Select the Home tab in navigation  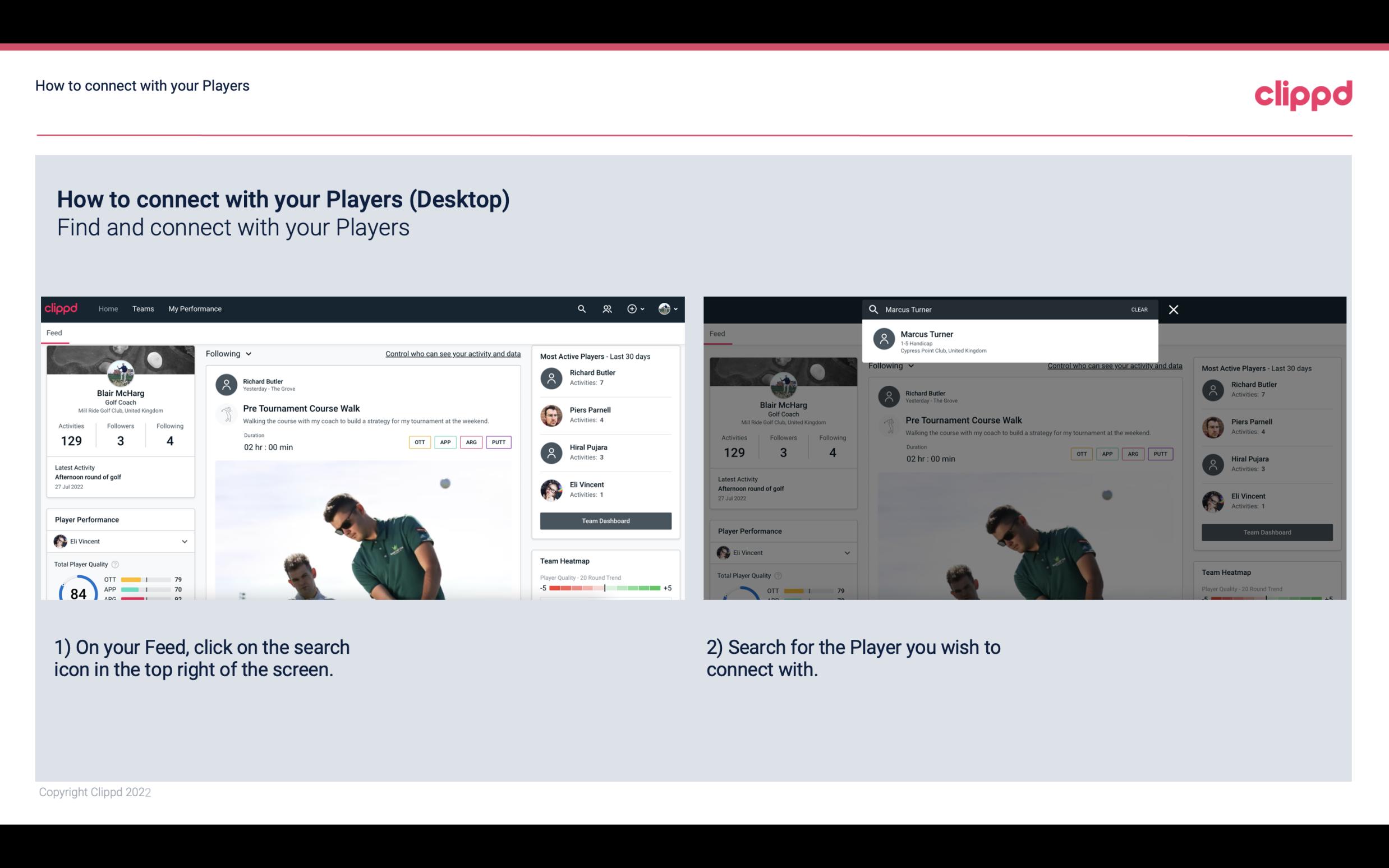click(107, 309)
